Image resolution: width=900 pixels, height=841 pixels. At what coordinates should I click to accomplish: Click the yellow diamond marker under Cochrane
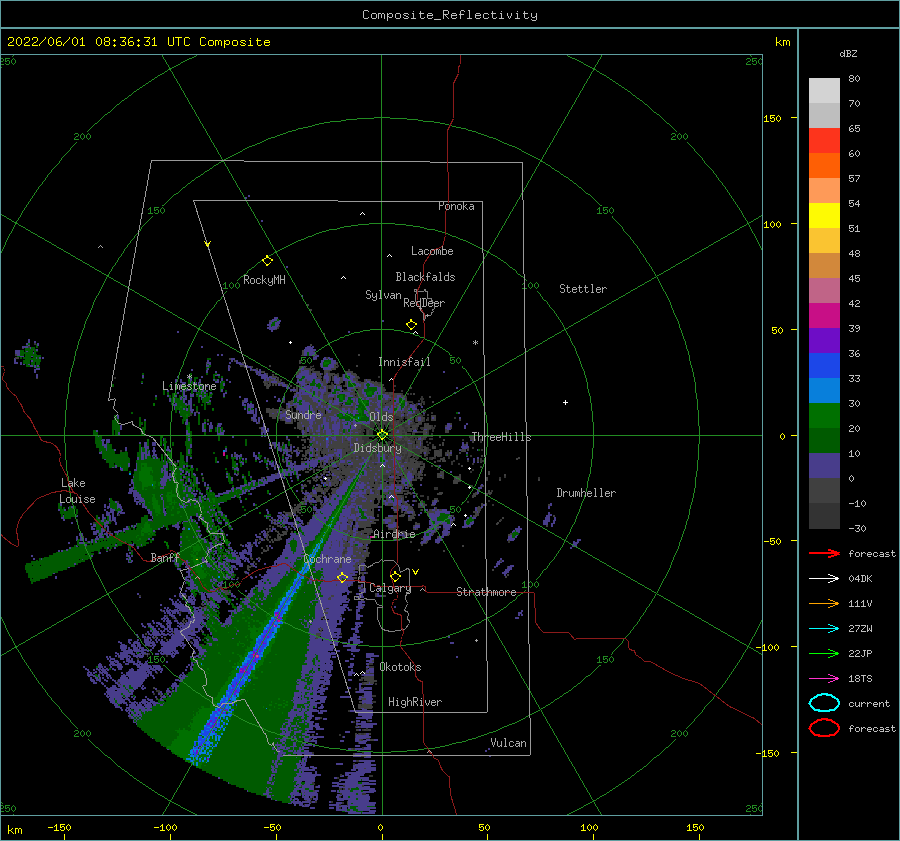click(342, 577)
